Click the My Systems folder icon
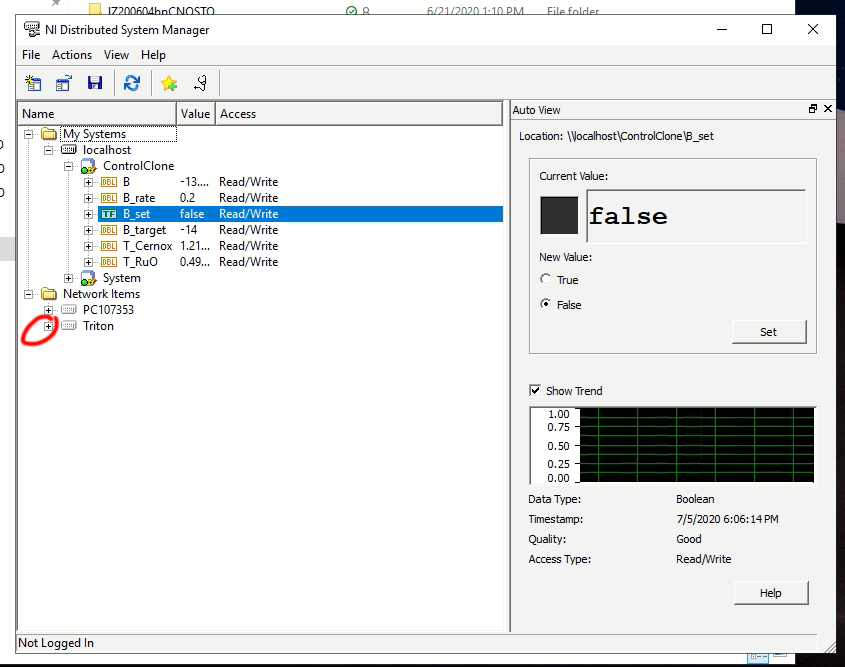 (49, 134)
